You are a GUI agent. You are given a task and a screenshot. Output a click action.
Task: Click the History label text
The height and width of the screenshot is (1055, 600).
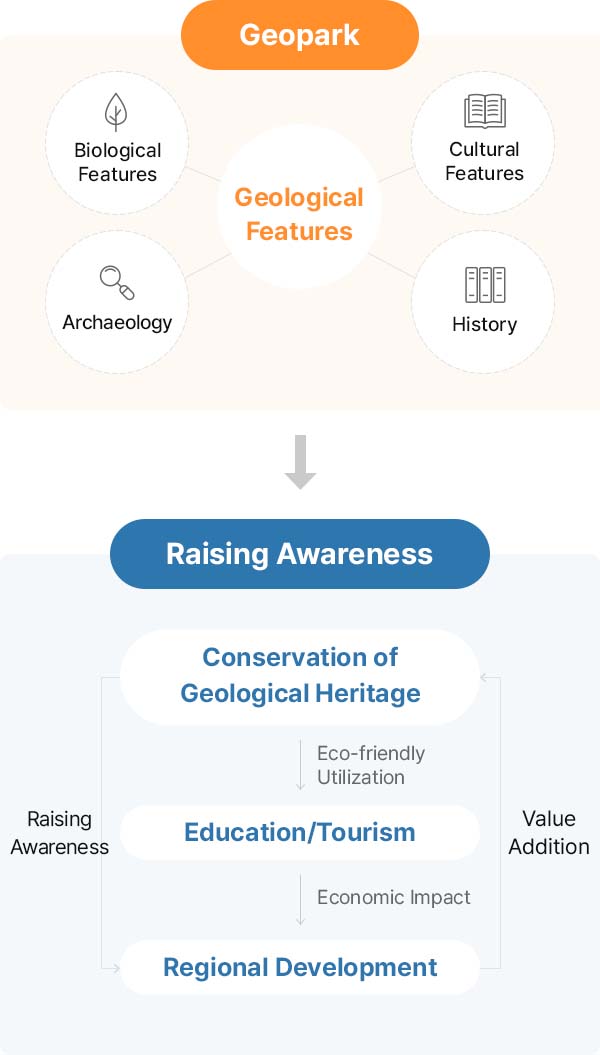point(485,324)
